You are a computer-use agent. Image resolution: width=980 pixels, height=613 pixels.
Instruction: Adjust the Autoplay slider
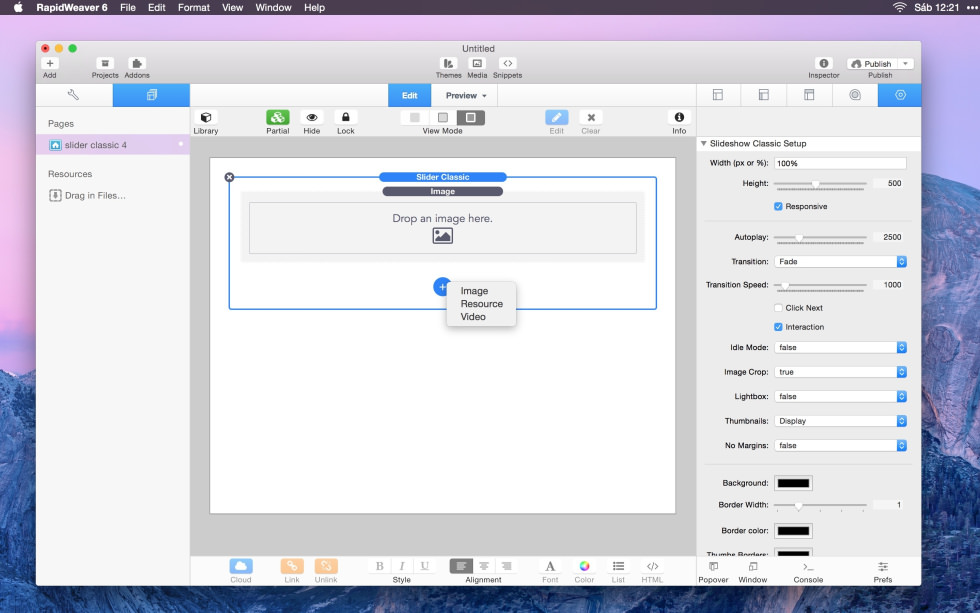pyautogui.click(x=799, y=237)
